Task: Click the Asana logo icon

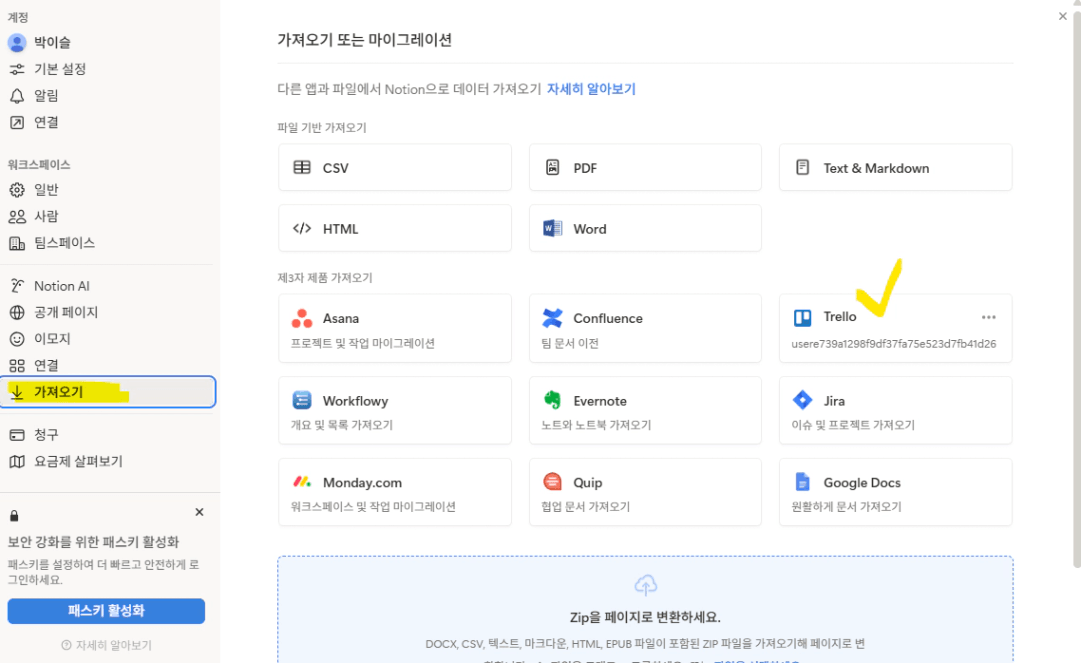Action: click(x=302, y=318)
